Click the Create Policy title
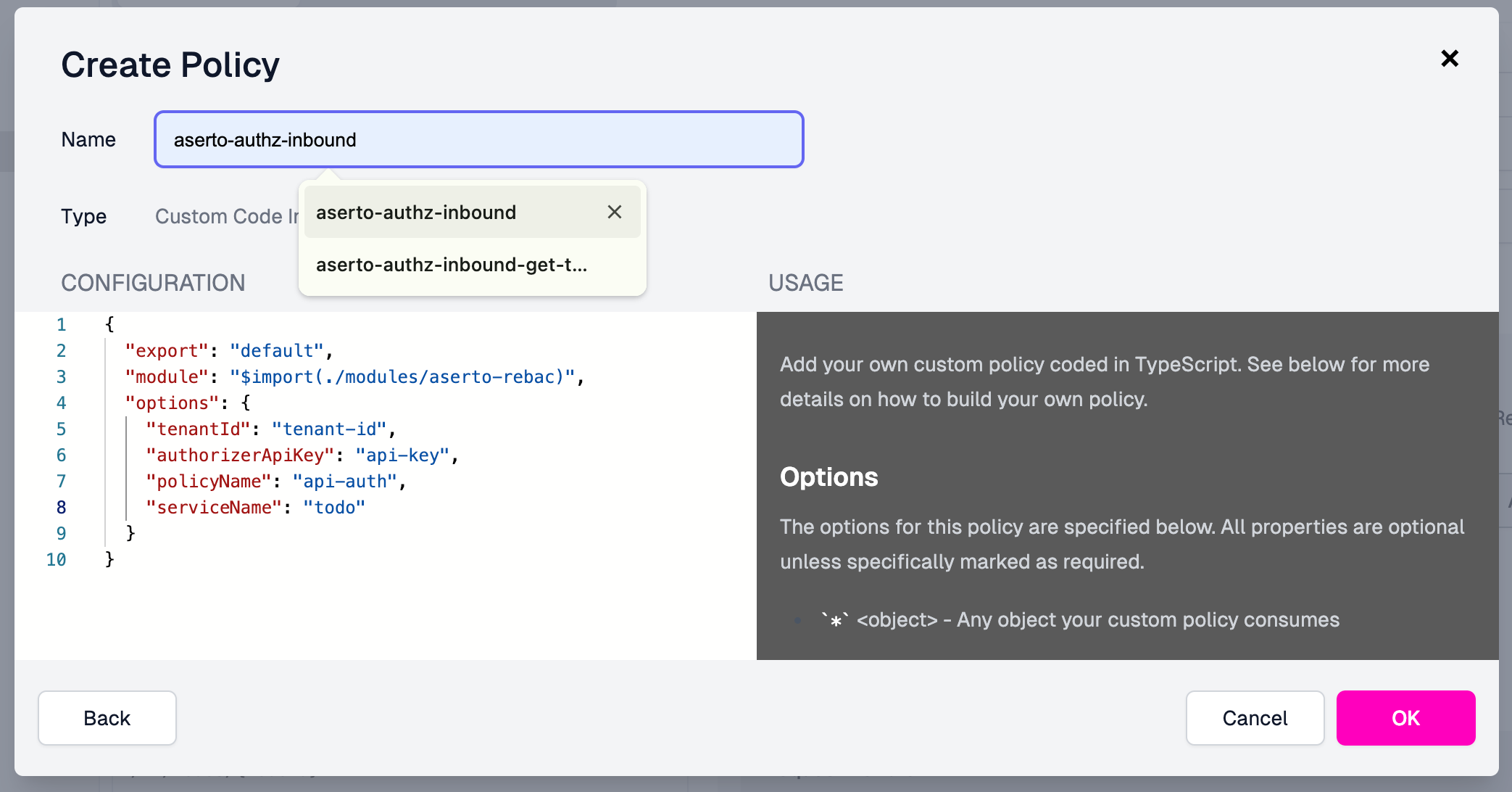This screenshot has height=792, width=1512. (x=170, y=65)
